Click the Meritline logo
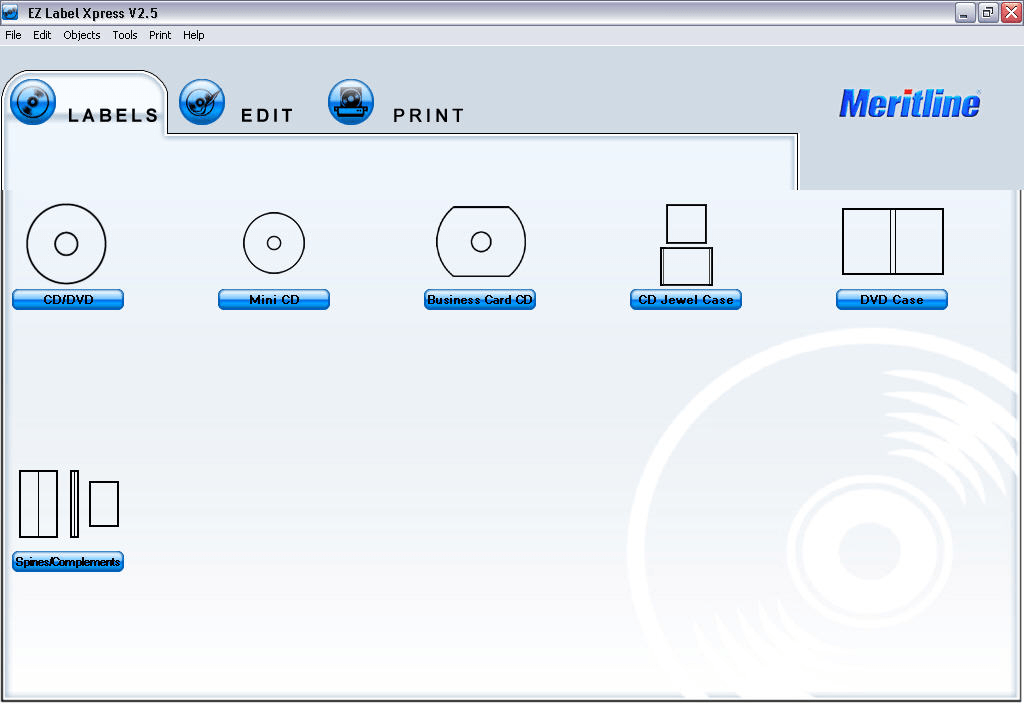1024x704 pixels. pyautogui.click(x=909, y=104)
